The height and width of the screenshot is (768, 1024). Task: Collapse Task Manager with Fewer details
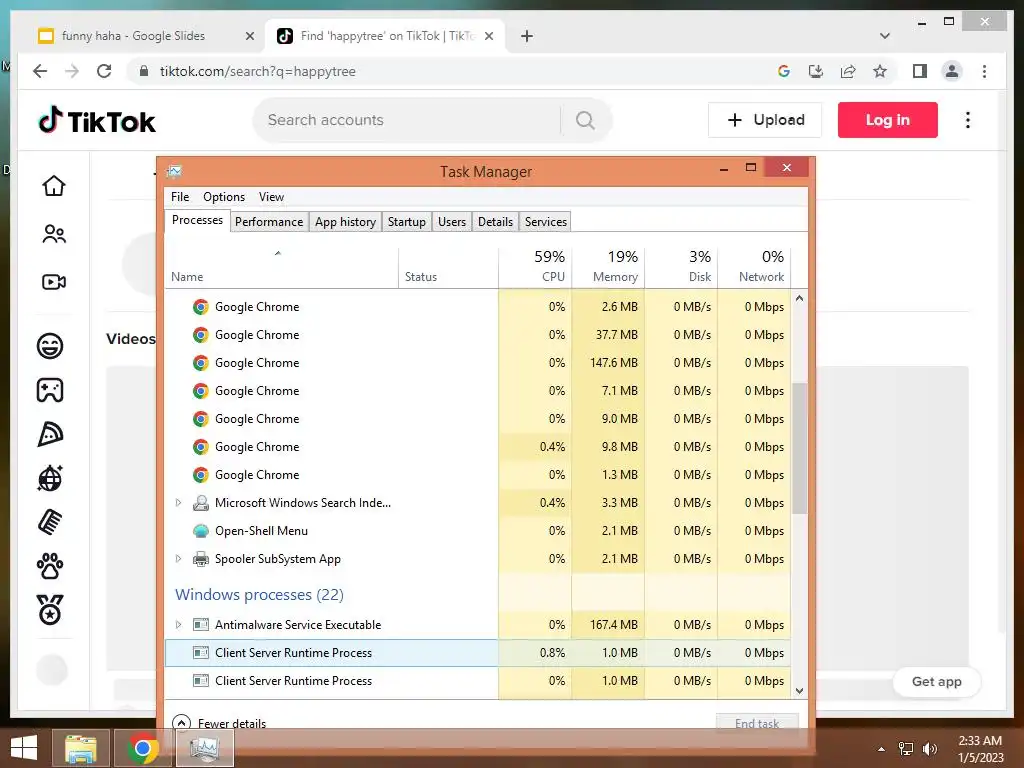(219, 723)
